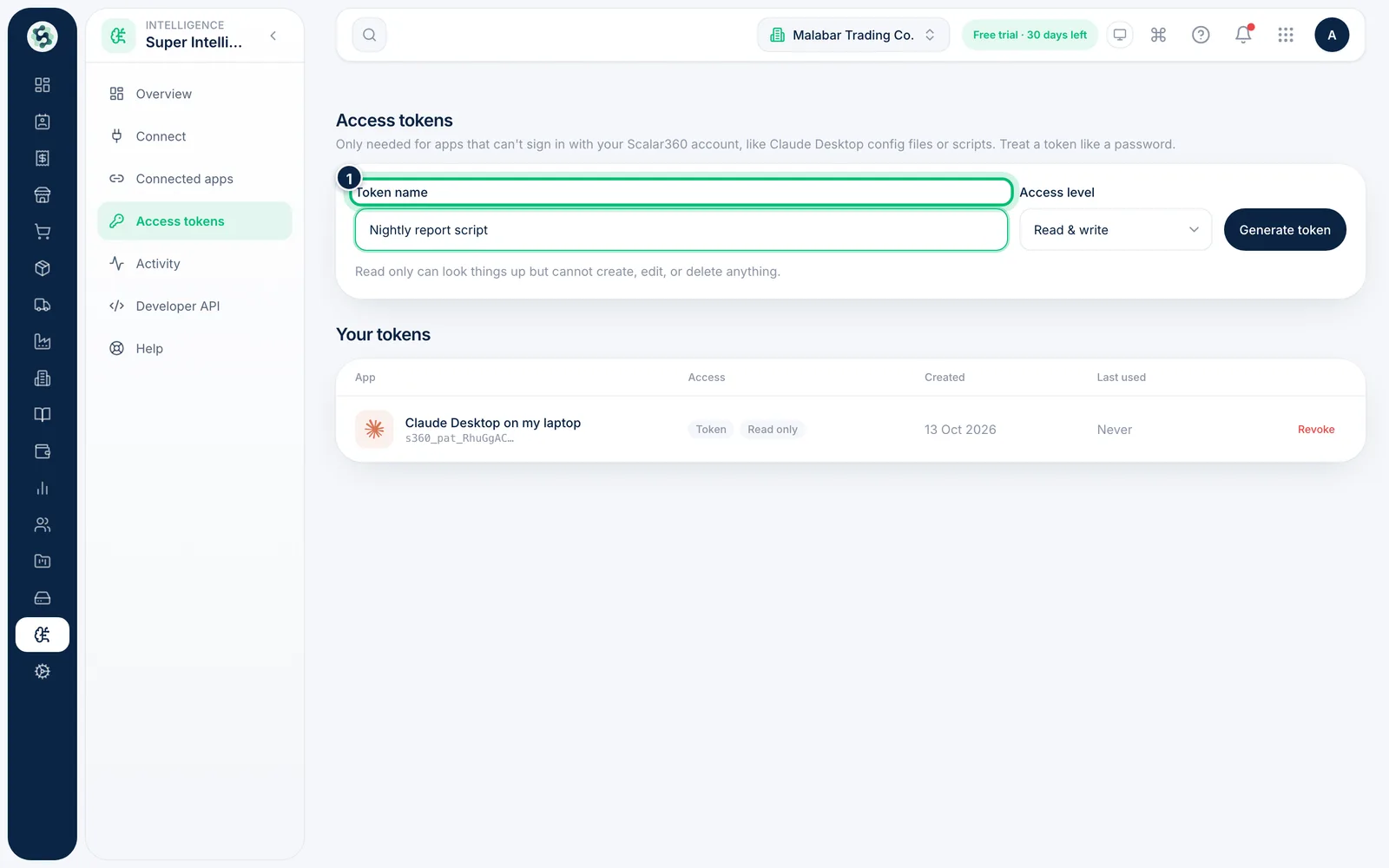Image resolution: width=1389 pixels, height=868 pixels.
Task: Open Malabar Trading Co. company switcher
Action: (853, 35)
